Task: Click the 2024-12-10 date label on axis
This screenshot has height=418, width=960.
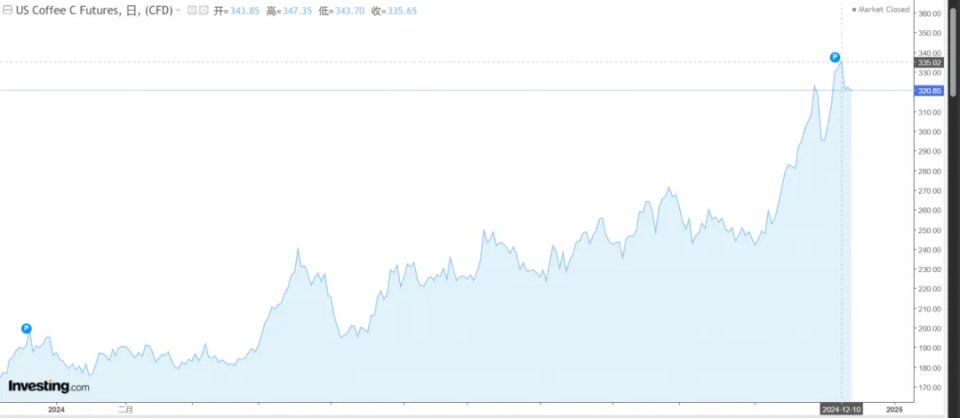Action: (x=842, y=408)
